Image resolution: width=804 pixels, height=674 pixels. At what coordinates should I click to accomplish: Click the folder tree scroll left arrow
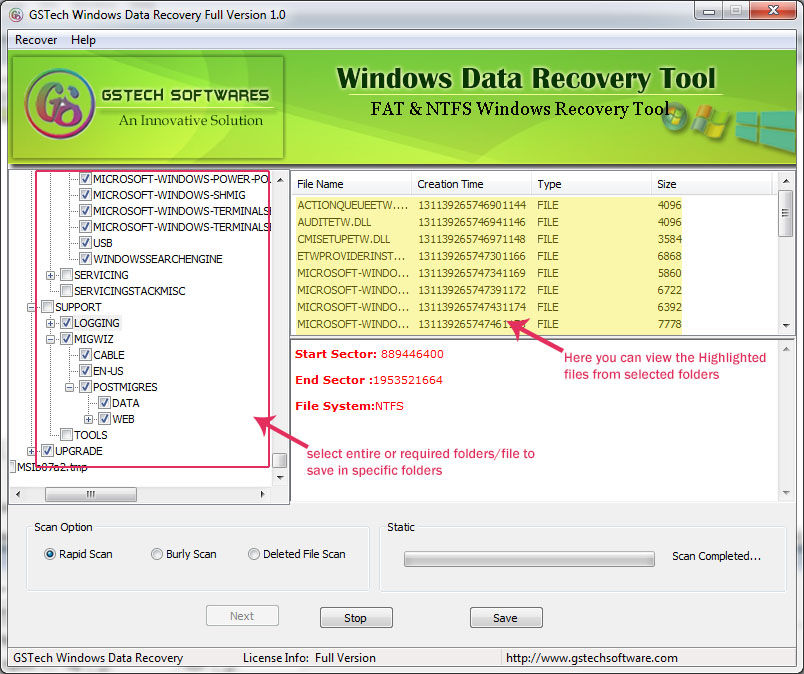tap(18, 494)
